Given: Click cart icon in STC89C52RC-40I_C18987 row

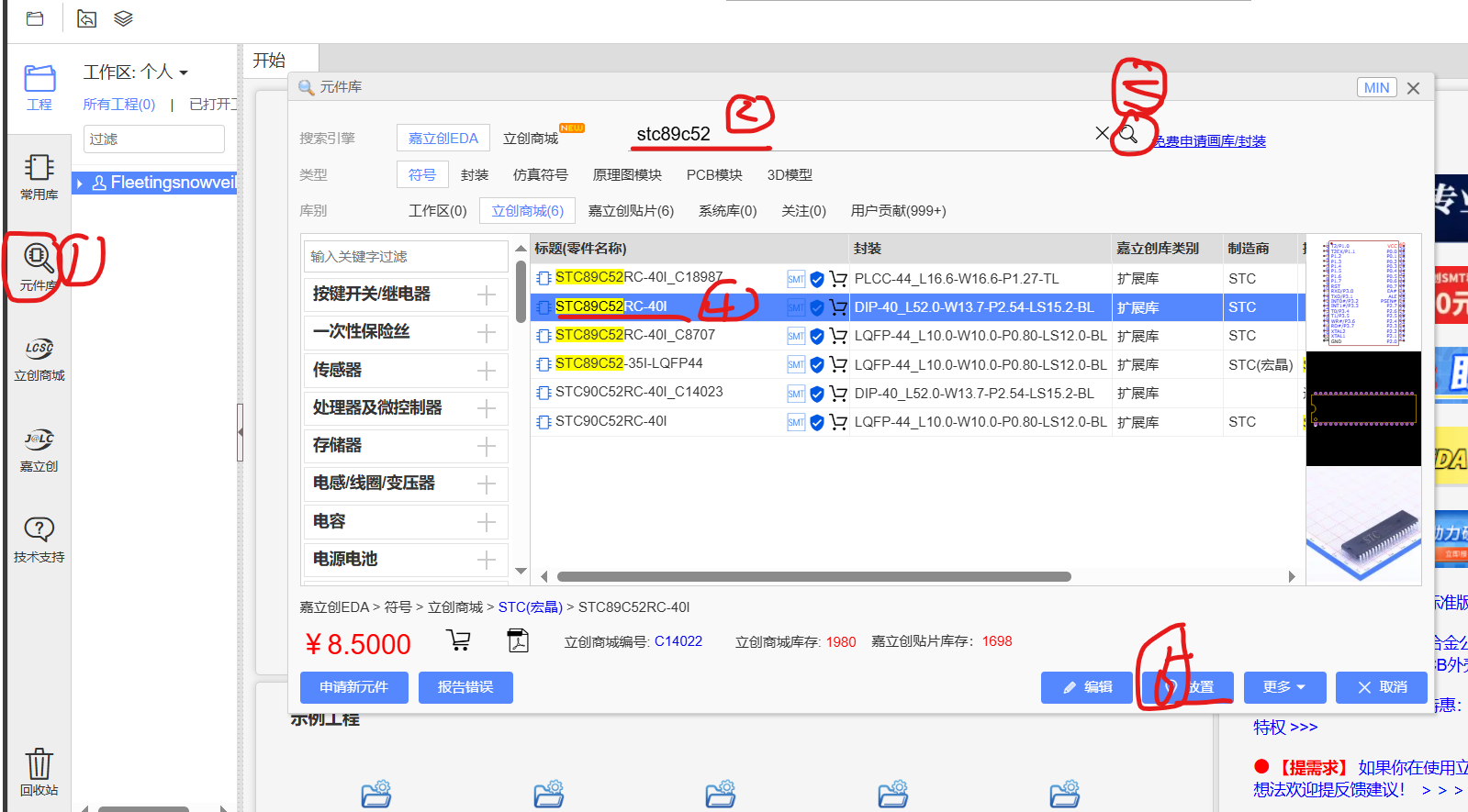Looking at the screenshot, I should click(x=838, y=279).
